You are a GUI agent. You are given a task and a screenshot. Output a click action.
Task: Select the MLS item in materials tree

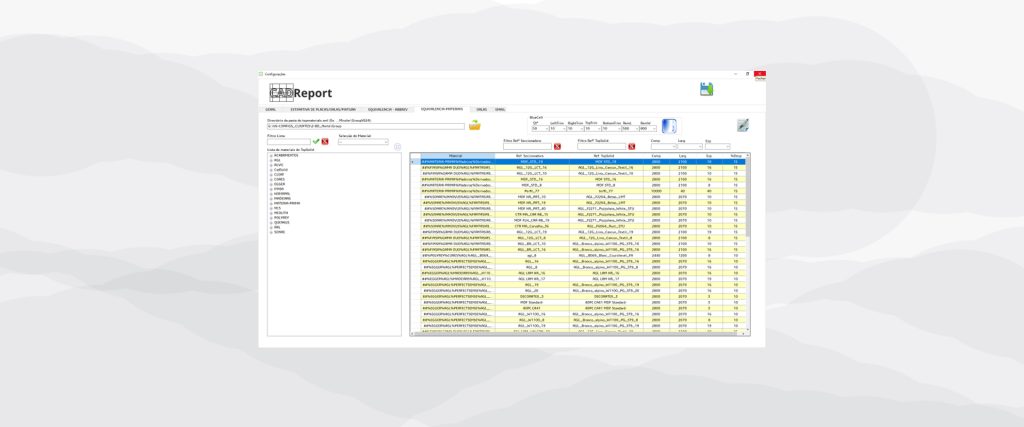(x=278, y=208)
